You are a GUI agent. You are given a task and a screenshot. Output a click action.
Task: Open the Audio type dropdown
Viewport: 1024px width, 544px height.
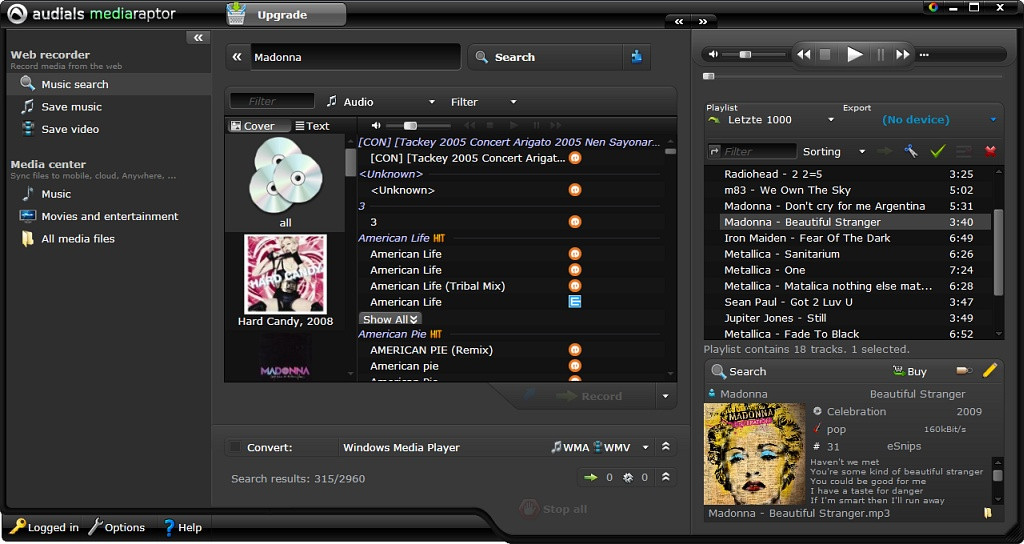click(381, 102)
